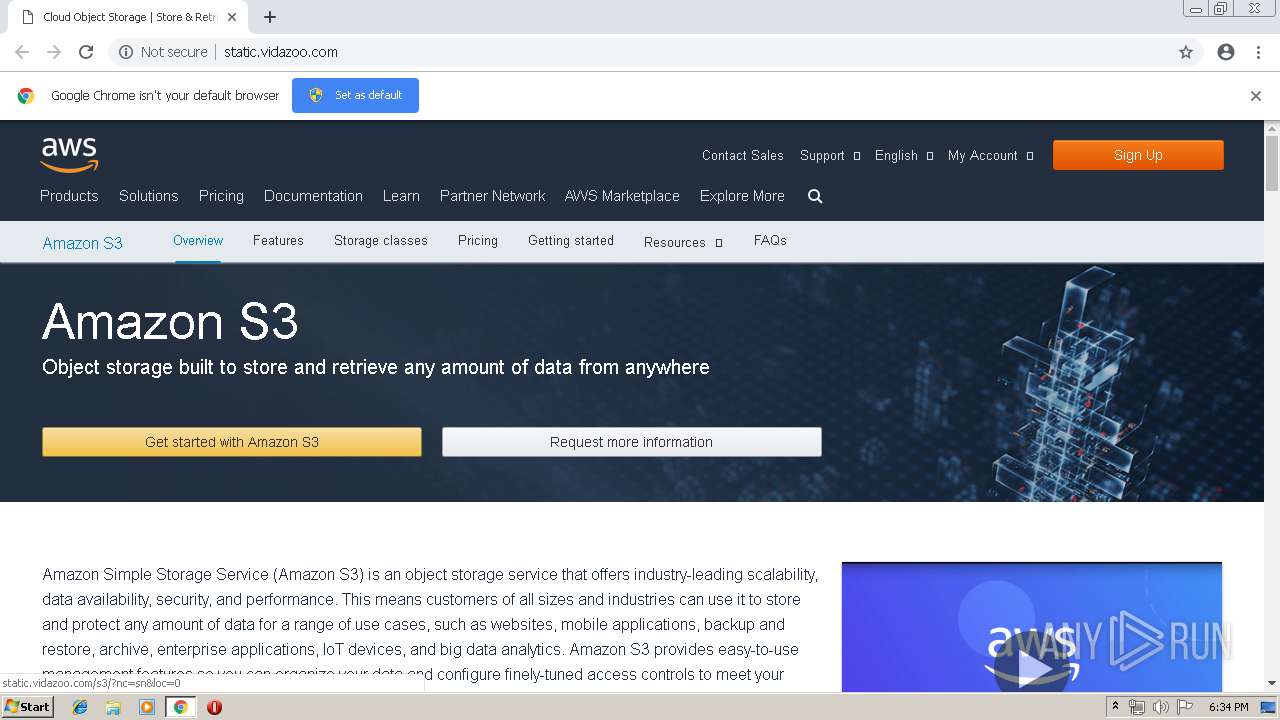Dismiss the default browser infobar
Screen dimensions: 1280x720
(1256, 96)
